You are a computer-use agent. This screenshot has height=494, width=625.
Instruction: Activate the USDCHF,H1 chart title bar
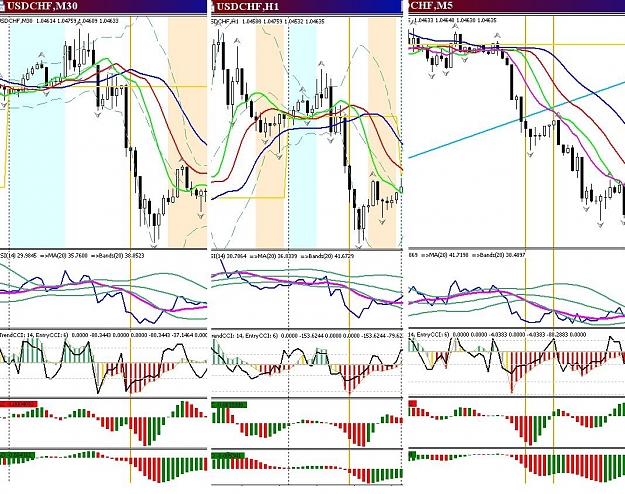click(x=307, y=6)
